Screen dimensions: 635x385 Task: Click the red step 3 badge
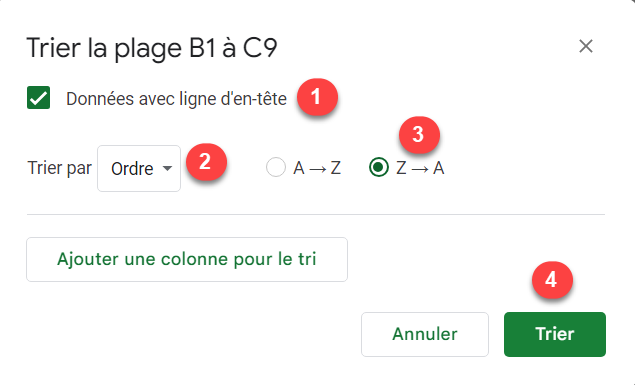pyautogui.click(x=419, y=135)
